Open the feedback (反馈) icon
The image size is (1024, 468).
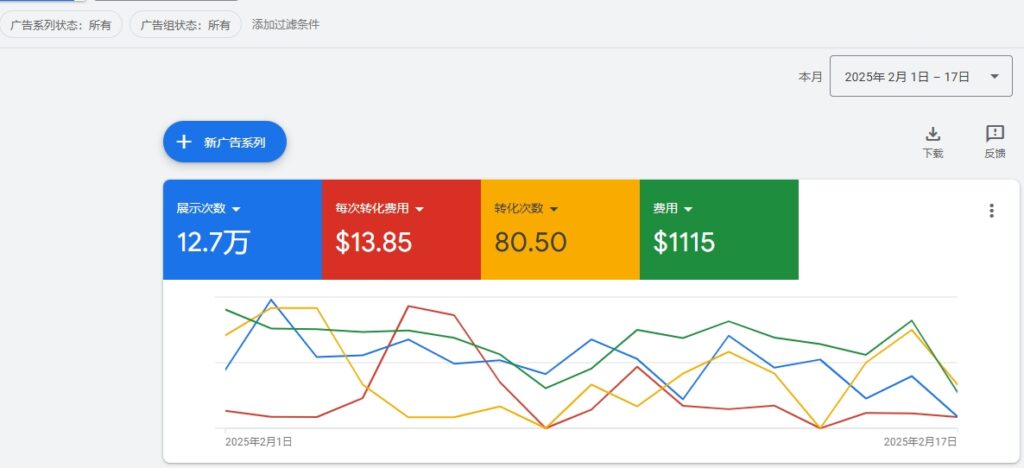994,134
